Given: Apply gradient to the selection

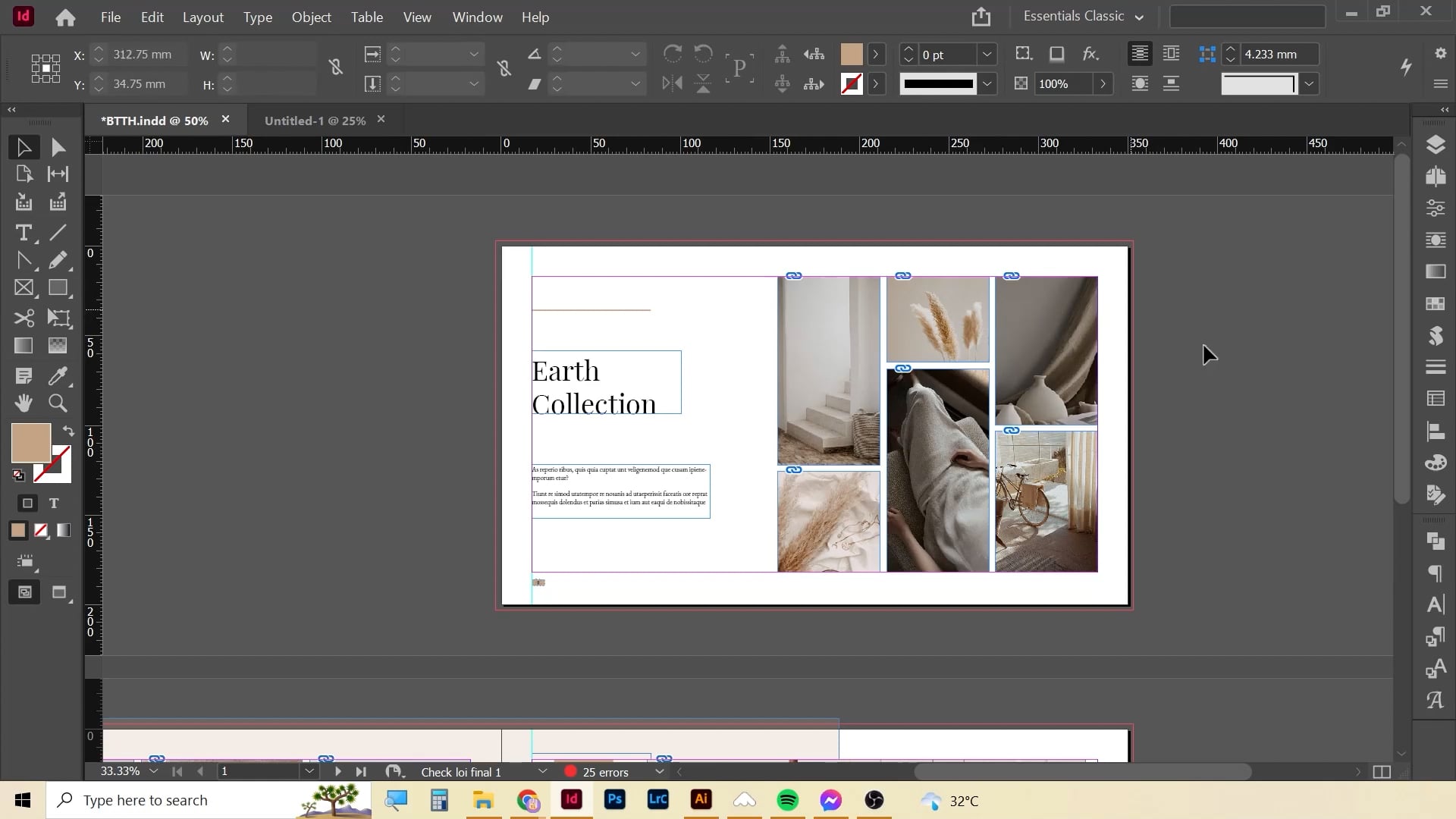Looking at the screenshot, I should (64, 531).
